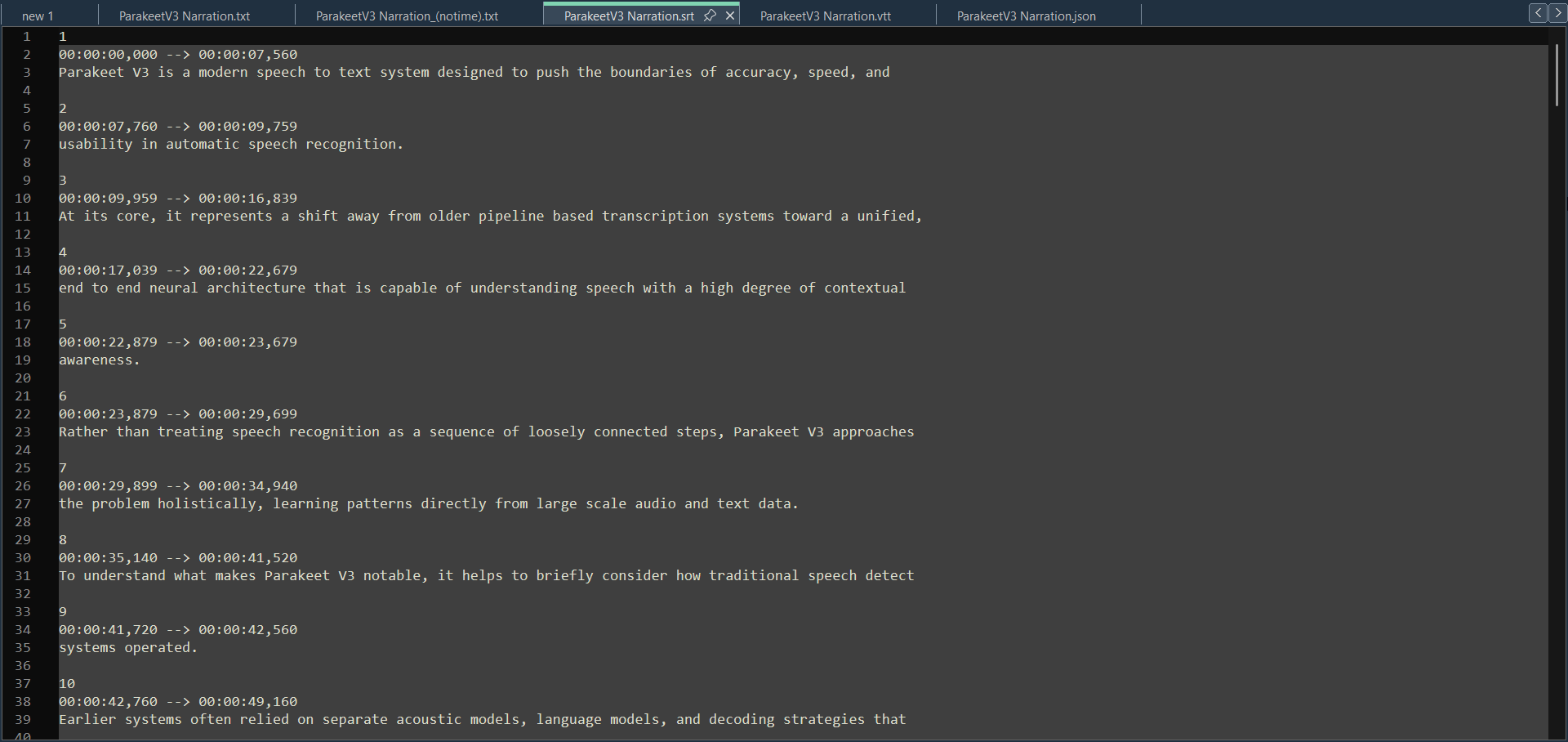
Task: Pin the ParakeetV3 Narration.srt tab
Action: point(710,16)
